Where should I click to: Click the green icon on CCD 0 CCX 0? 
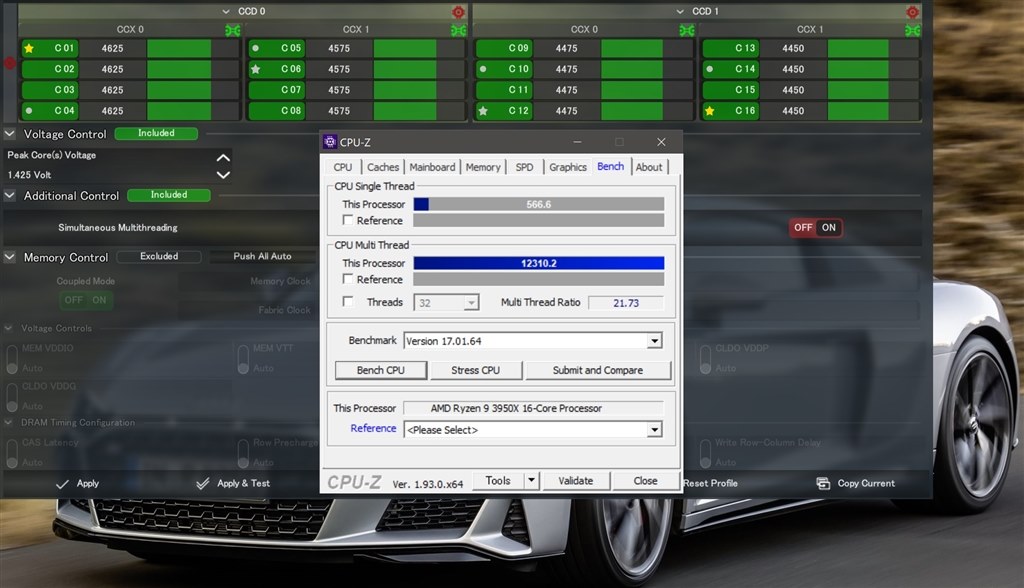click(232, 30)
